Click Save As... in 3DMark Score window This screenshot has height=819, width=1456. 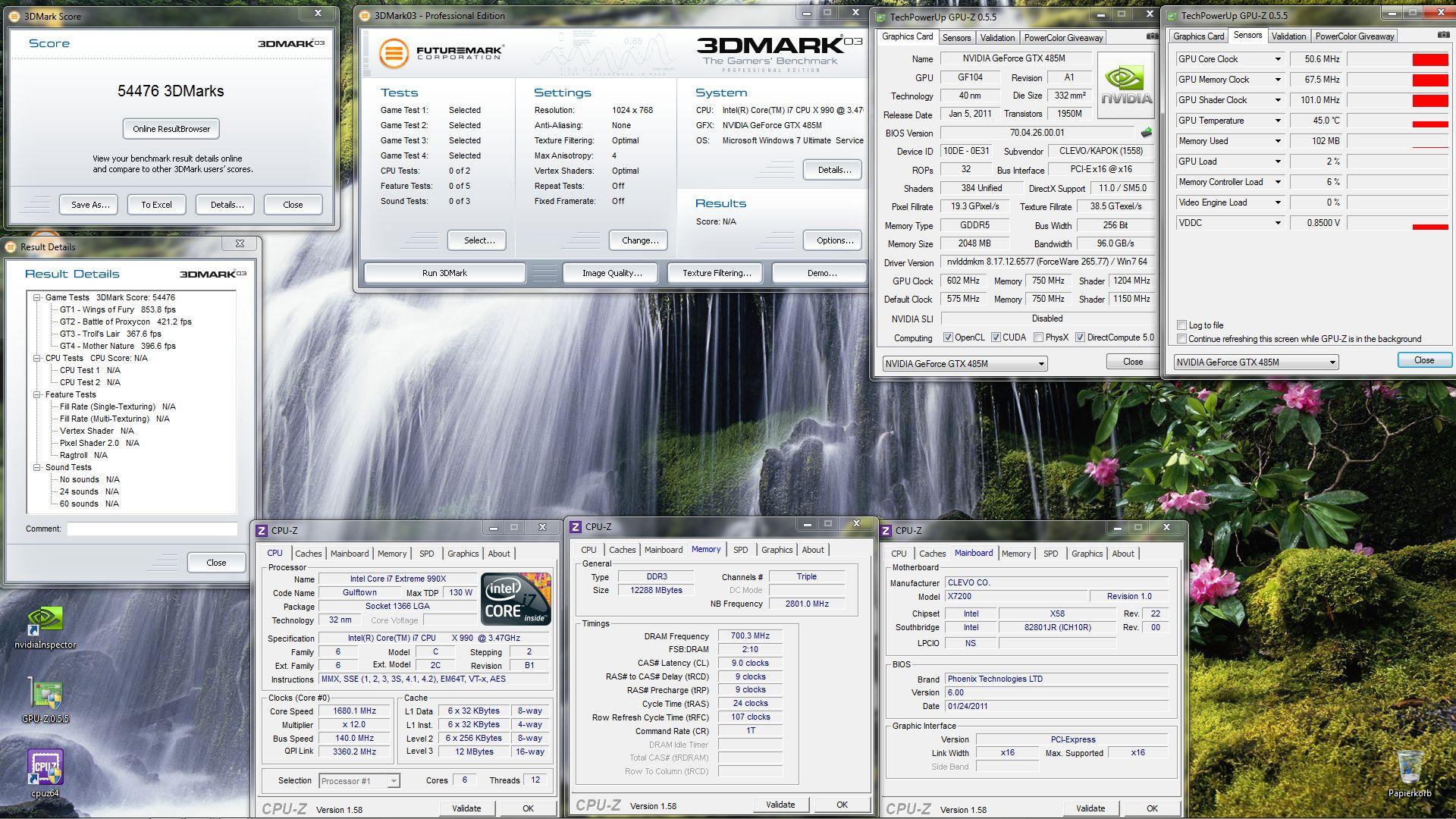click(89, 205)
